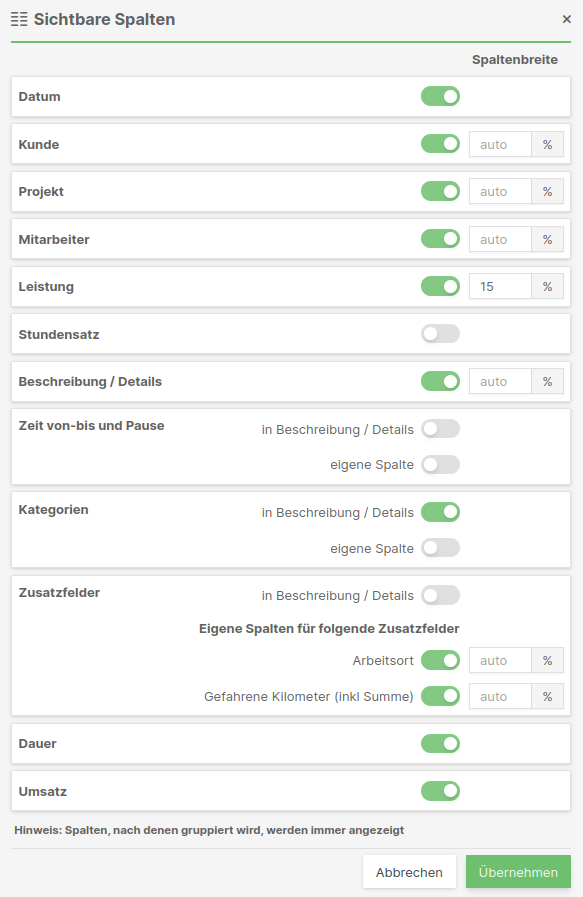Enable Zeit von-bis eigene Spalte toggle
The image size is (583, 897).
[x=440, y=465]
